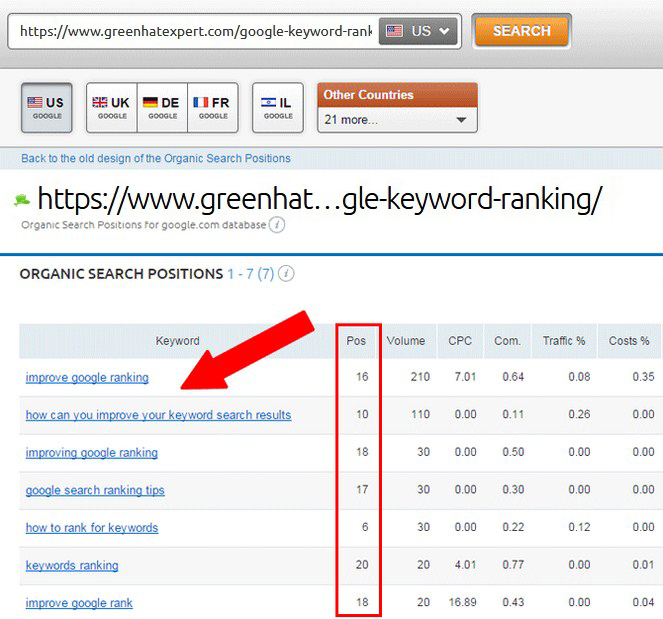Click Com. value 0.50 in improving google ranking row

tap(513, 452)
